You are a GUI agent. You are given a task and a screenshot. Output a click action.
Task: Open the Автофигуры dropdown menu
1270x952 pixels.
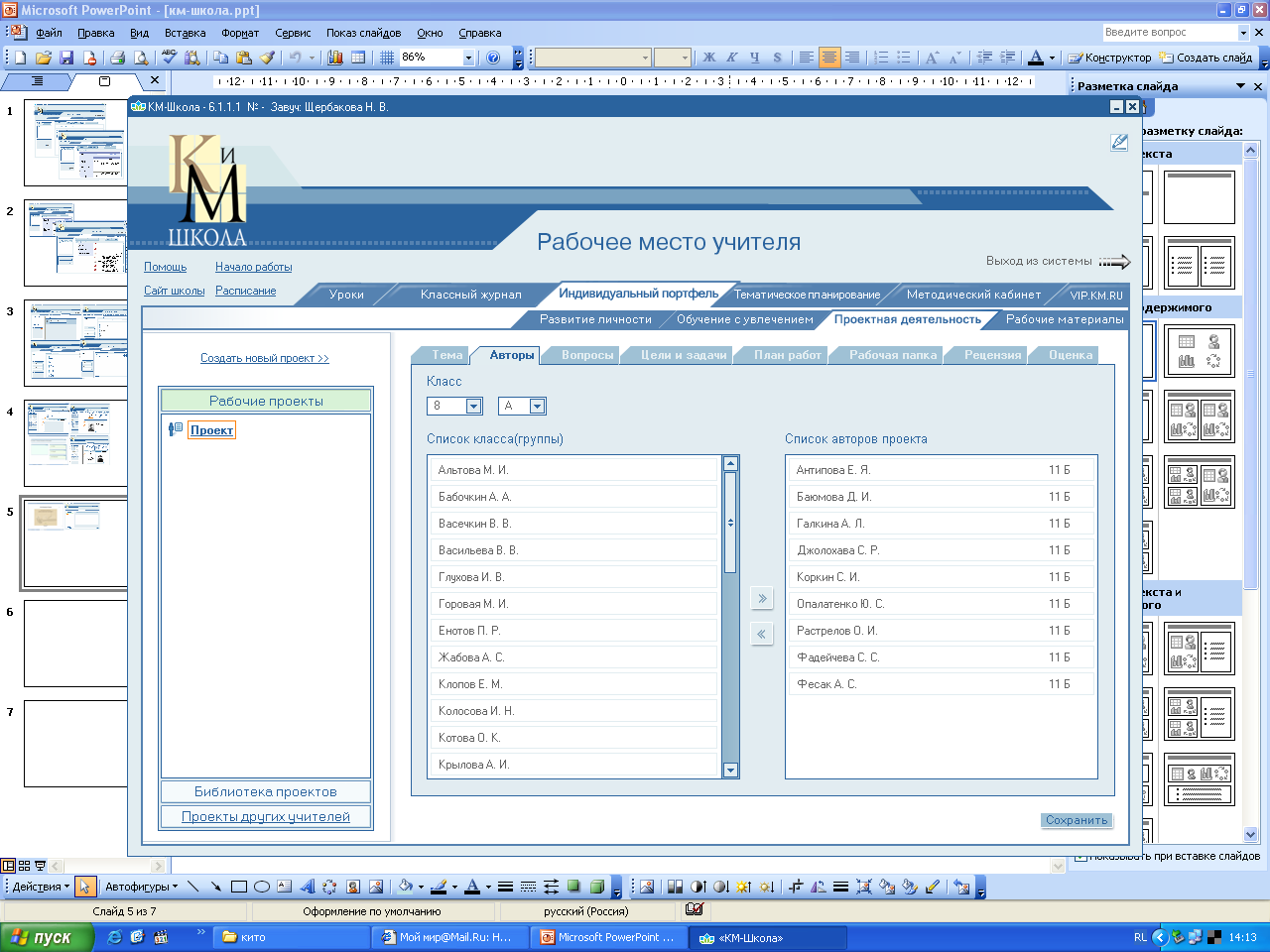(141, 887)
